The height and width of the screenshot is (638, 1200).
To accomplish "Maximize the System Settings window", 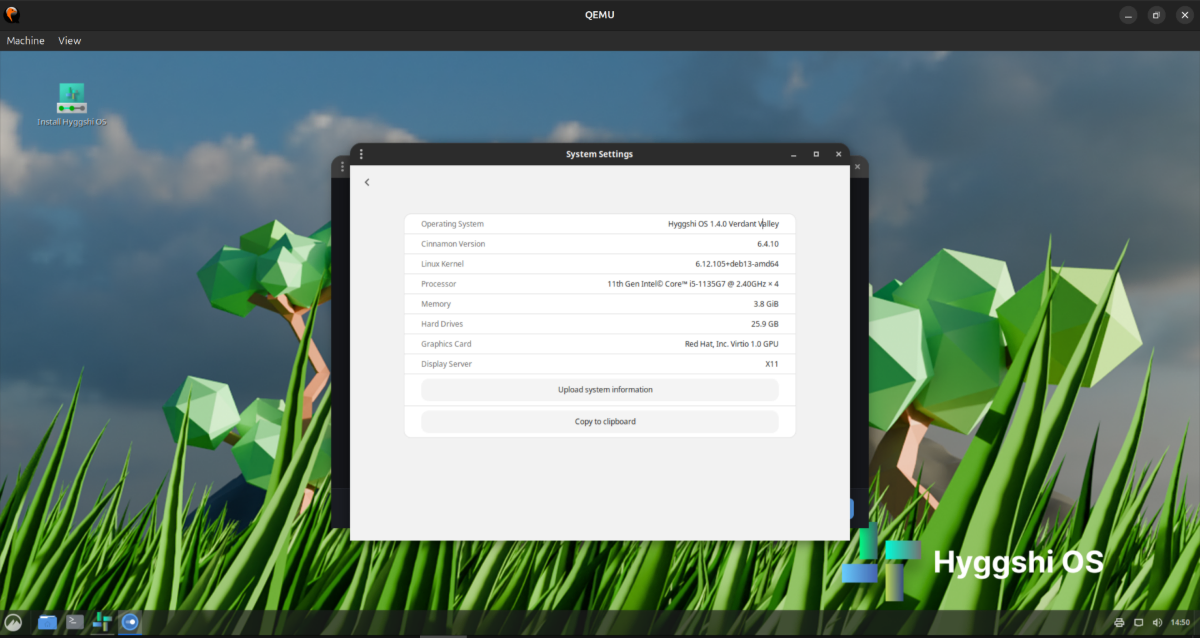I will click(x=816, y=154).
